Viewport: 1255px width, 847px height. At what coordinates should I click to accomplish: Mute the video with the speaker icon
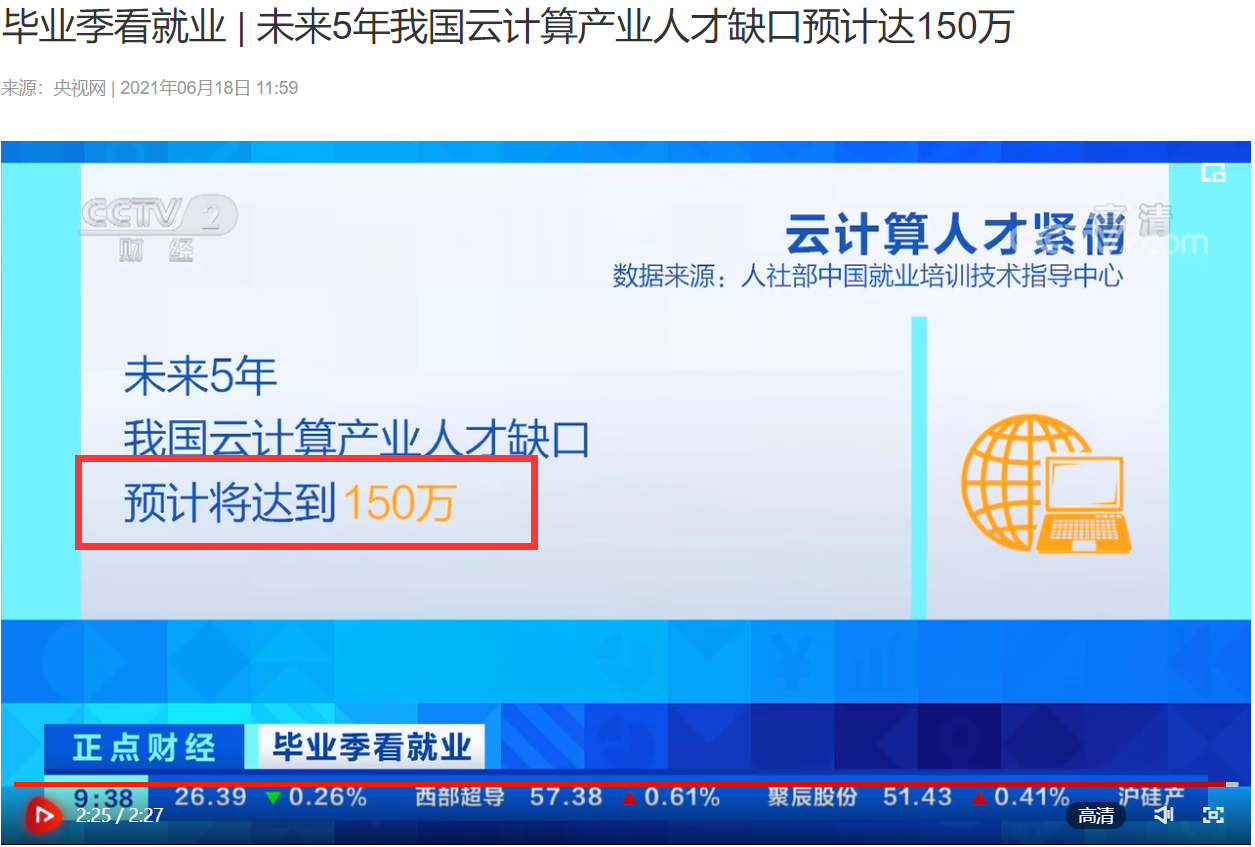tap(1164, 815)
